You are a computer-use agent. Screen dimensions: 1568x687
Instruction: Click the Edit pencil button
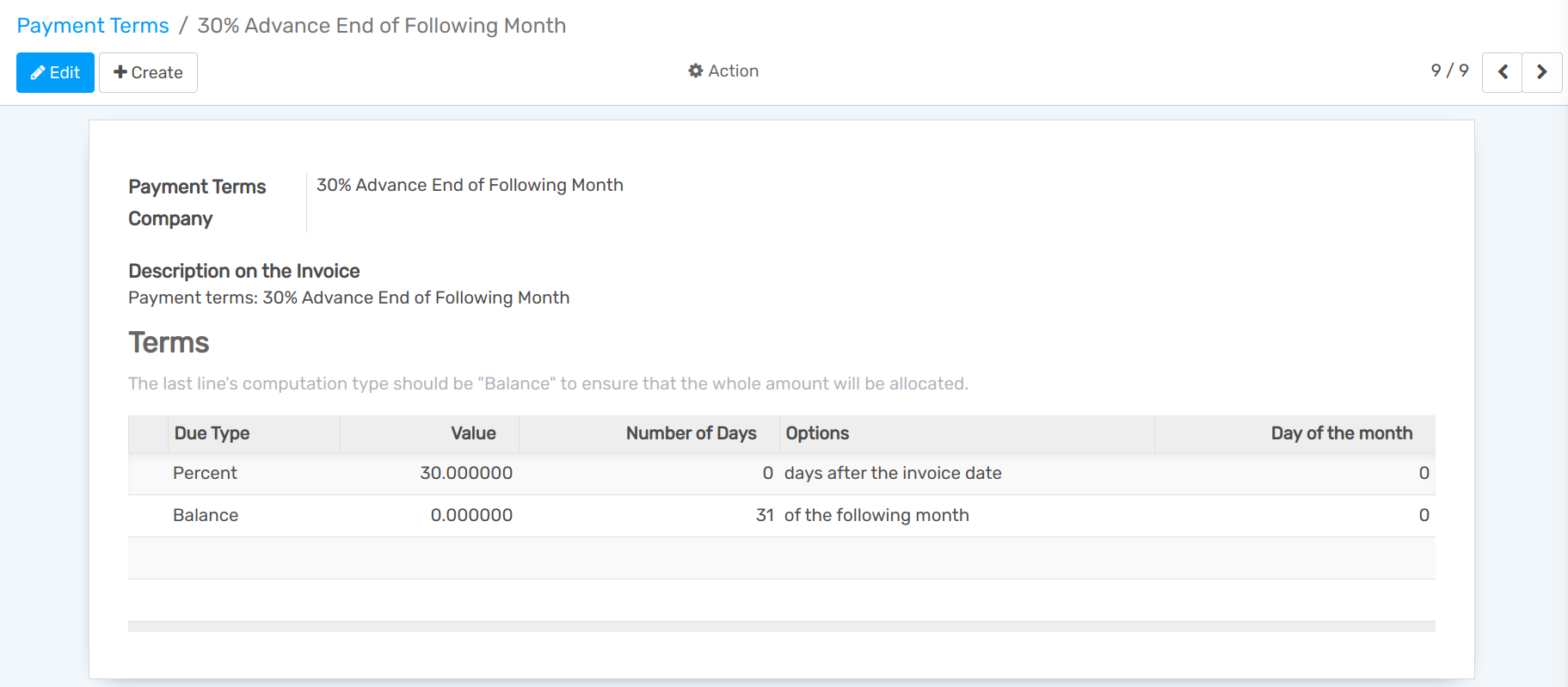pyautogui.click(x=55, y=72)
